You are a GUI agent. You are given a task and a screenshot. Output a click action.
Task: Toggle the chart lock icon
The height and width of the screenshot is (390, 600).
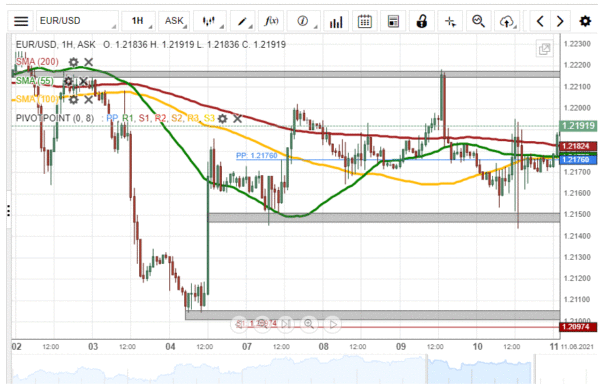point(422,21)
